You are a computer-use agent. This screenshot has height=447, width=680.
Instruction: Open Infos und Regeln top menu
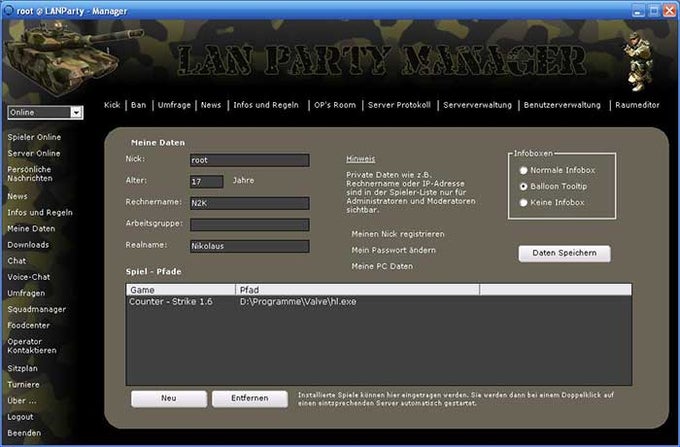[x=266, y=105]
